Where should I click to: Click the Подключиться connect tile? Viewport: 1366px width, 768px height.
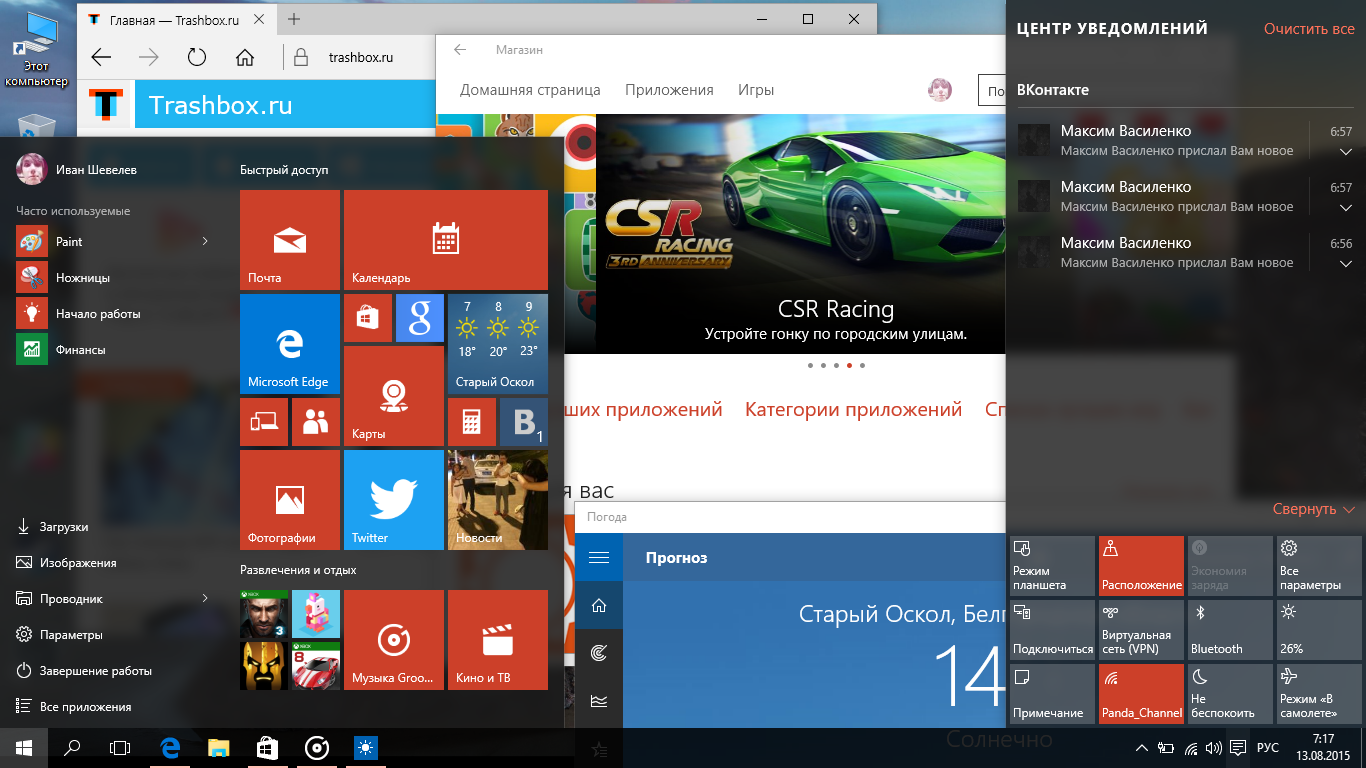(x=1053, y=629)
